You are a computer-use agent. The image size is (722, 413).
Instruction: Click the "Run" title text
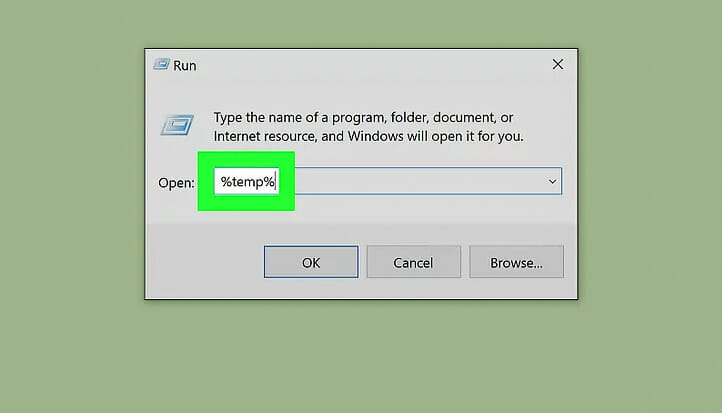coord(185,66)
